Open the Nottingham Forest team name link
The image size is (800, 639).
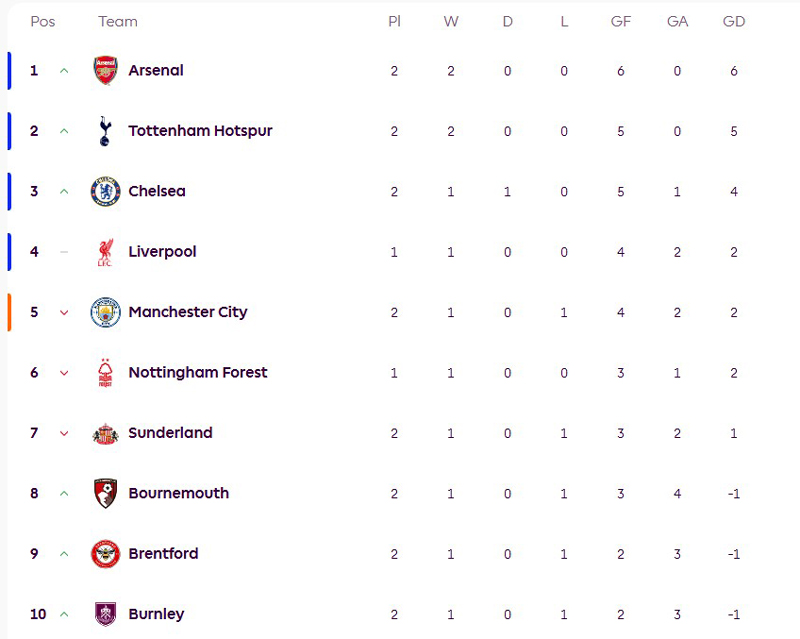coord(198,373)
